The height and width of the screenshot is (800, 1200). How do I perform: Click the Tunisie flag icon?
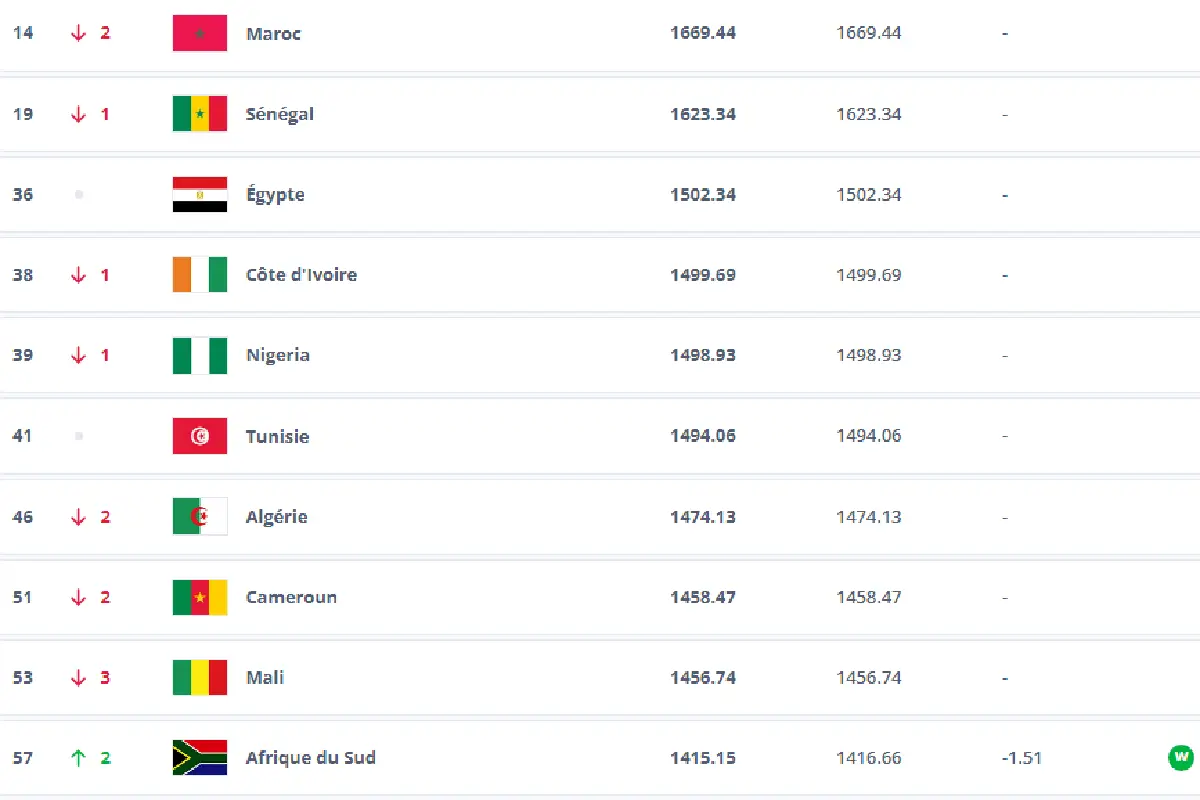click(200, 436)
